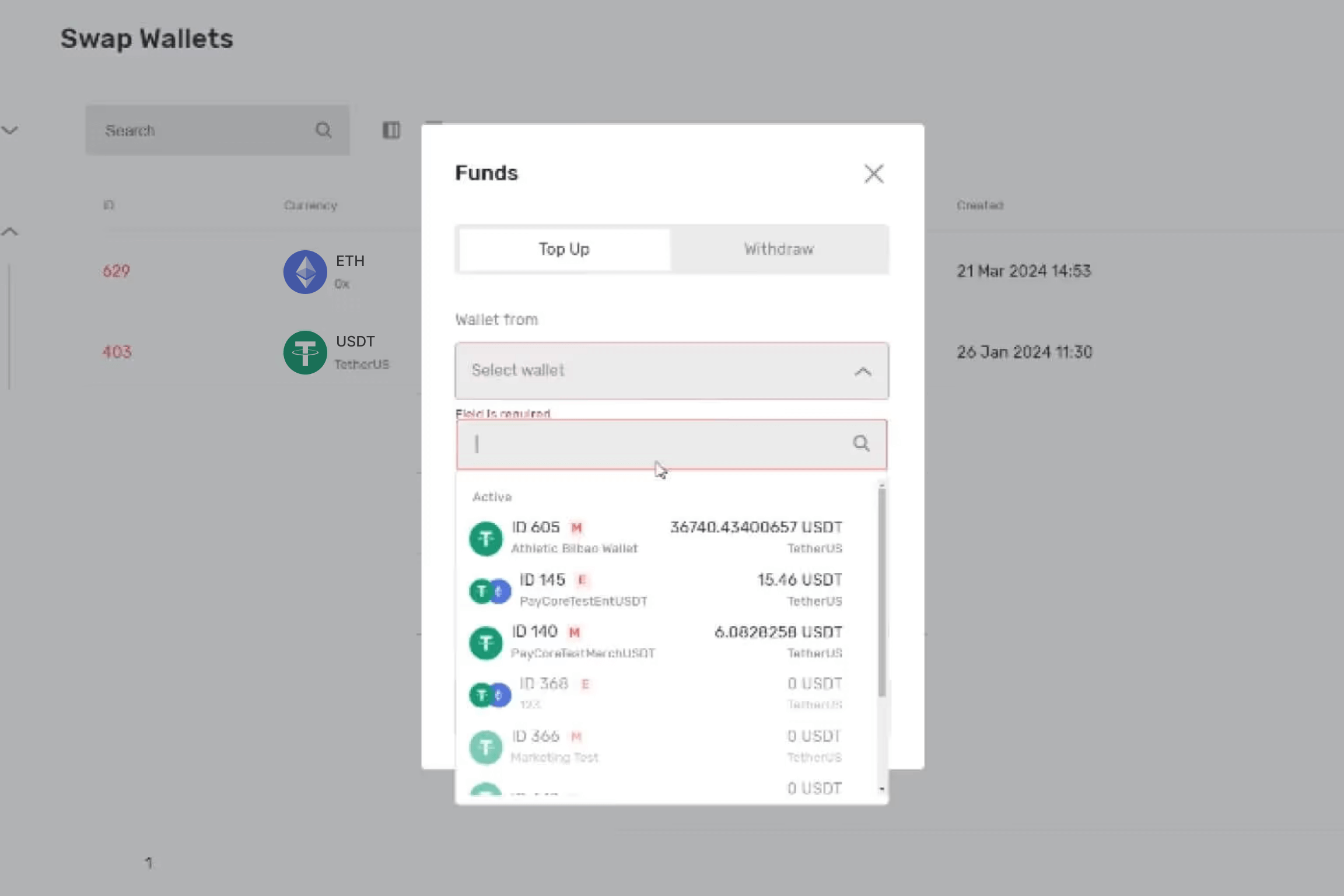Click the magnifier icon in the Search box

point(324,130)
